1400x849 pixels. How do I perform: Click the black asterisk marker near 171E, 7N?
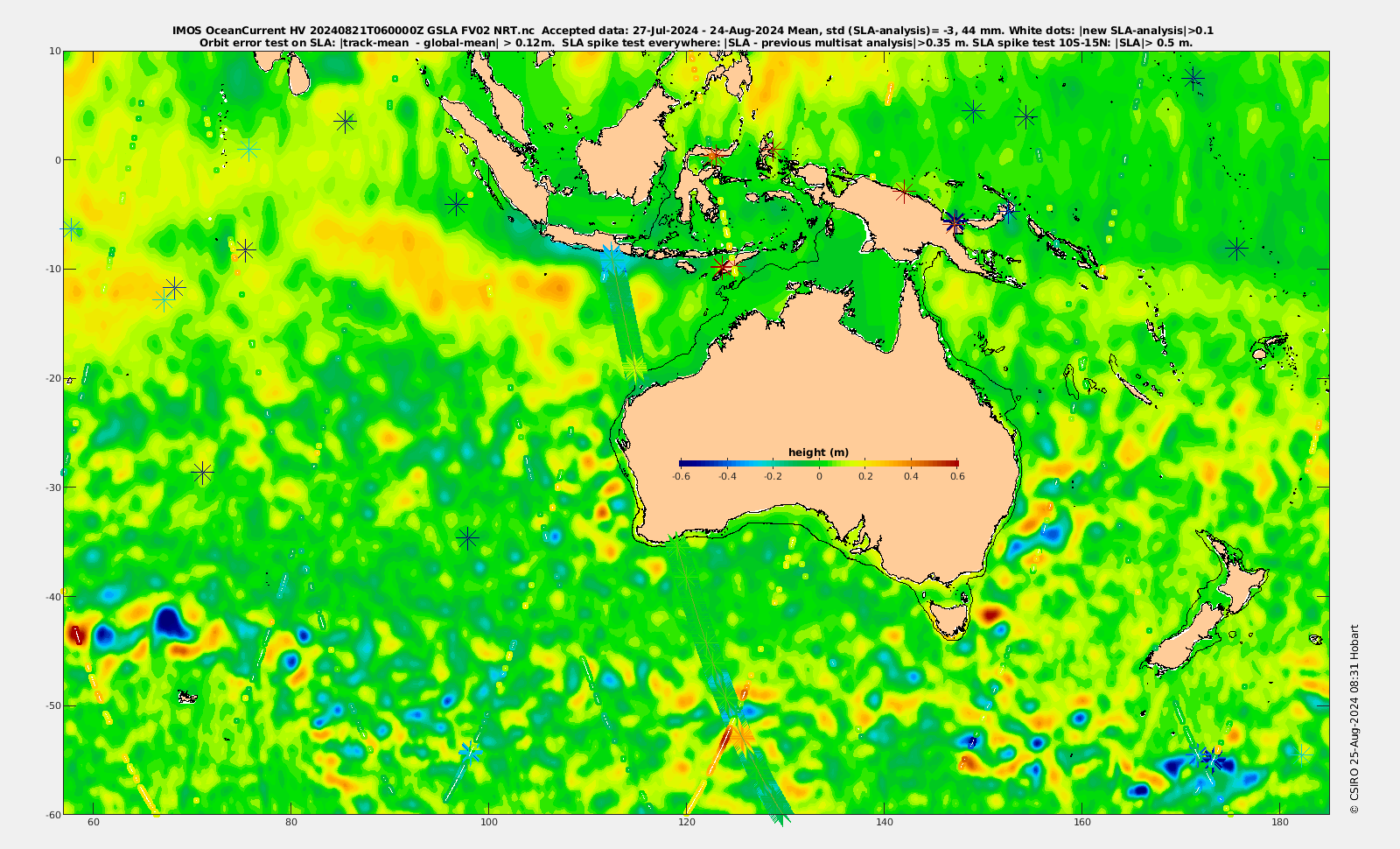(1193, 79)
